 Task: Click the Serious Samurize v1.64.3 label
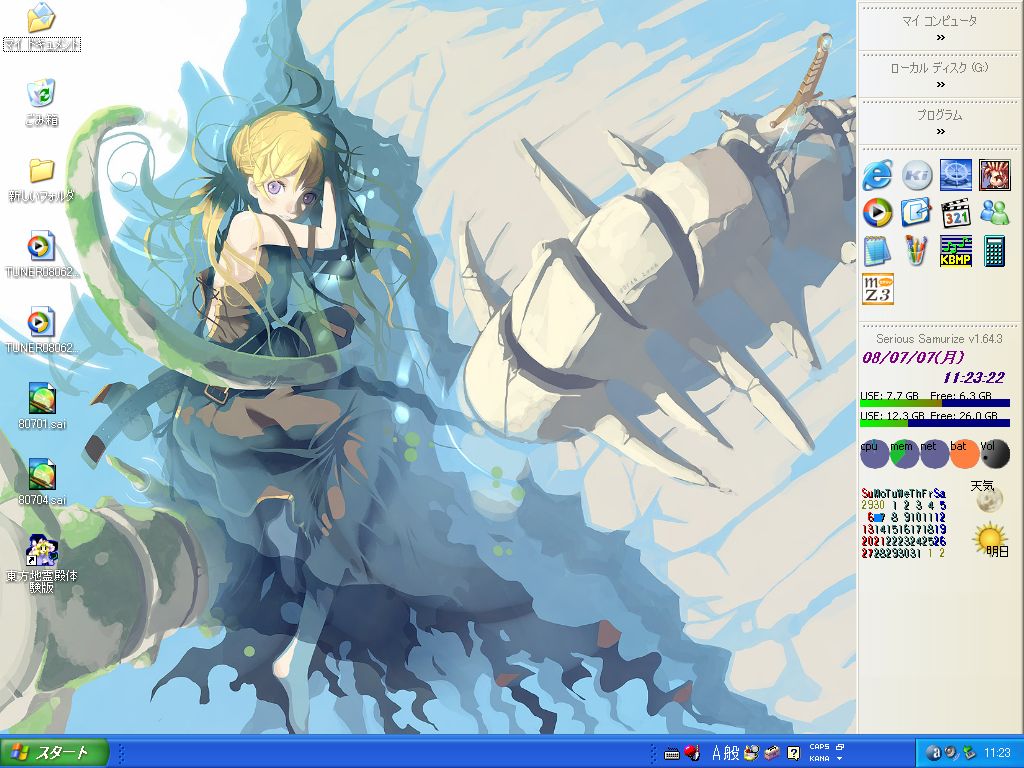click(x=939, y=339)
